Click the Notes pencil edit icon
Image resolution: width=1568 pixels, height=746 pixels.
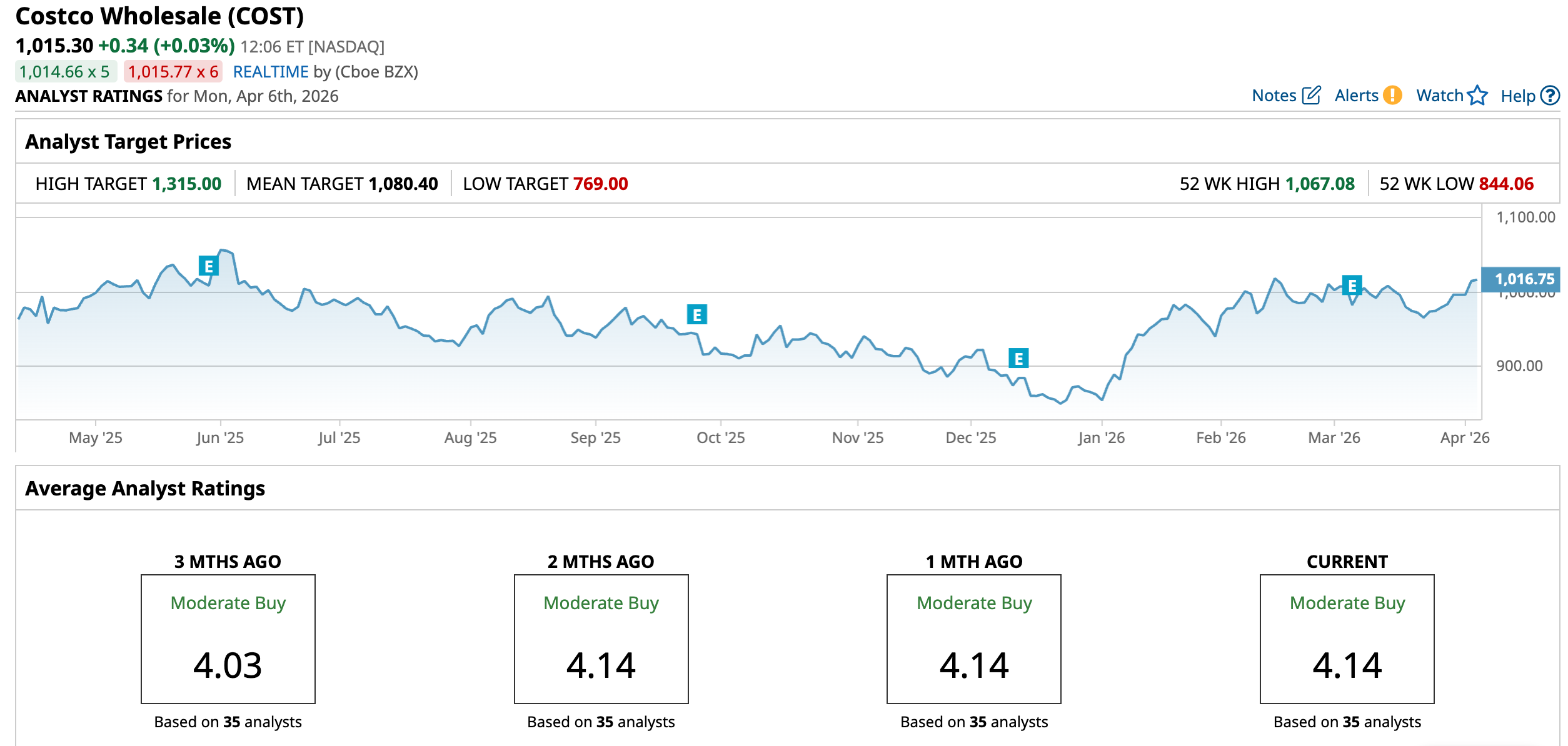pyautogui.click(x=1311, y=96)
